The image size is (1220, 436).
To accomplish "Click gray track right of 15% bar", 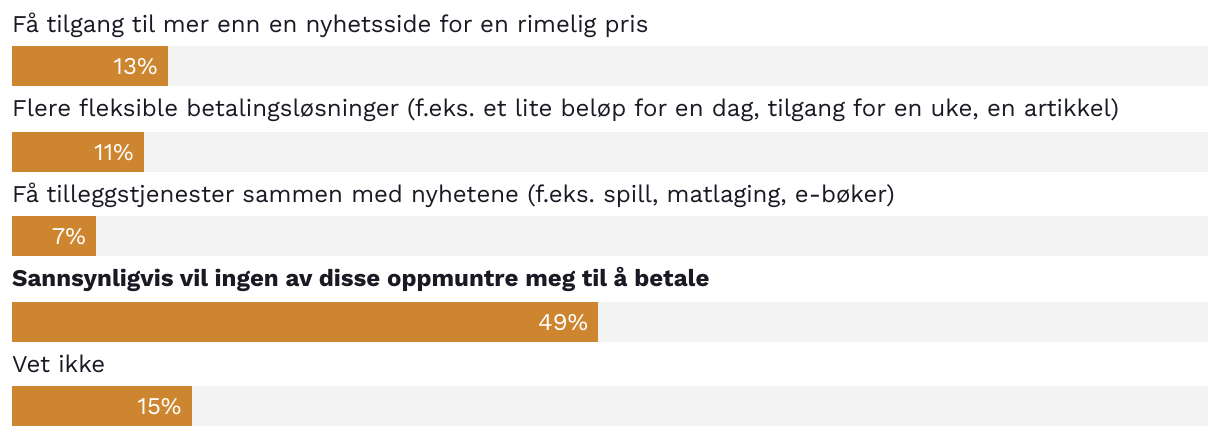I will click(x=700, y=407).
